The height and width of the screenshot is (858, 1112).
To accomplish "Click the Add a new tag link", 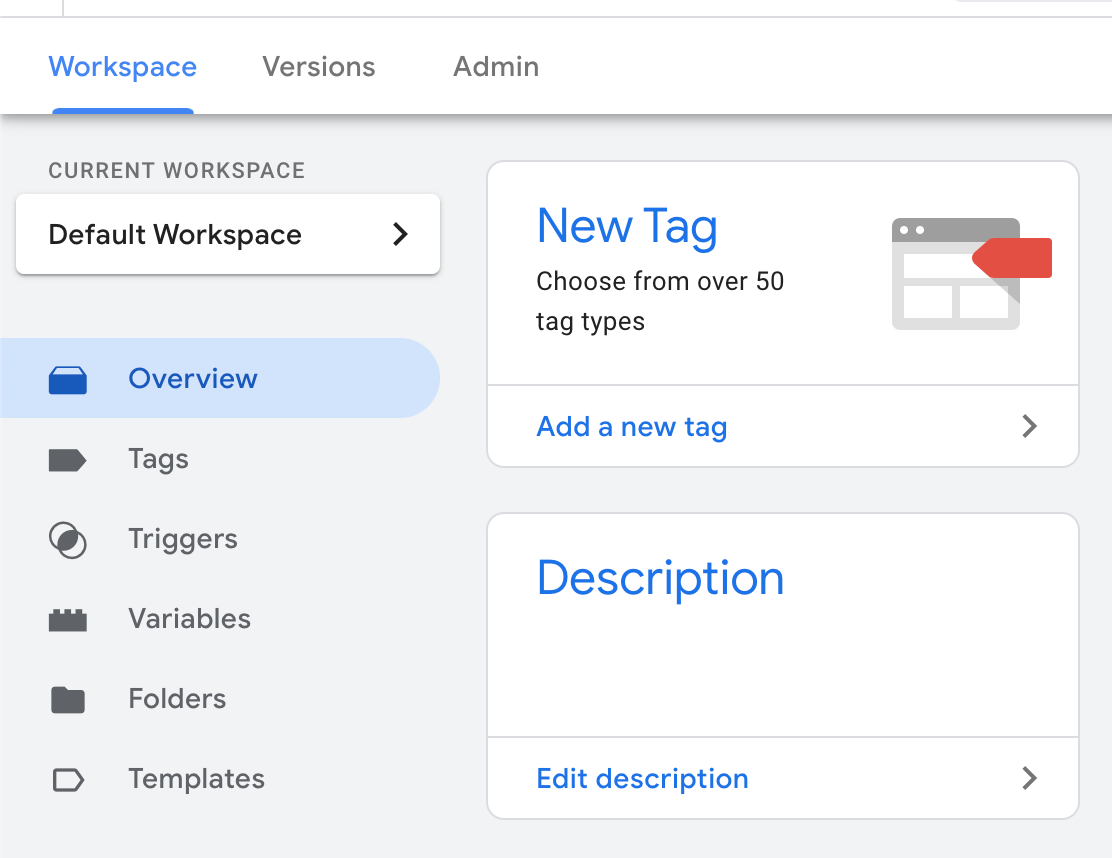I will pos(632,427).
